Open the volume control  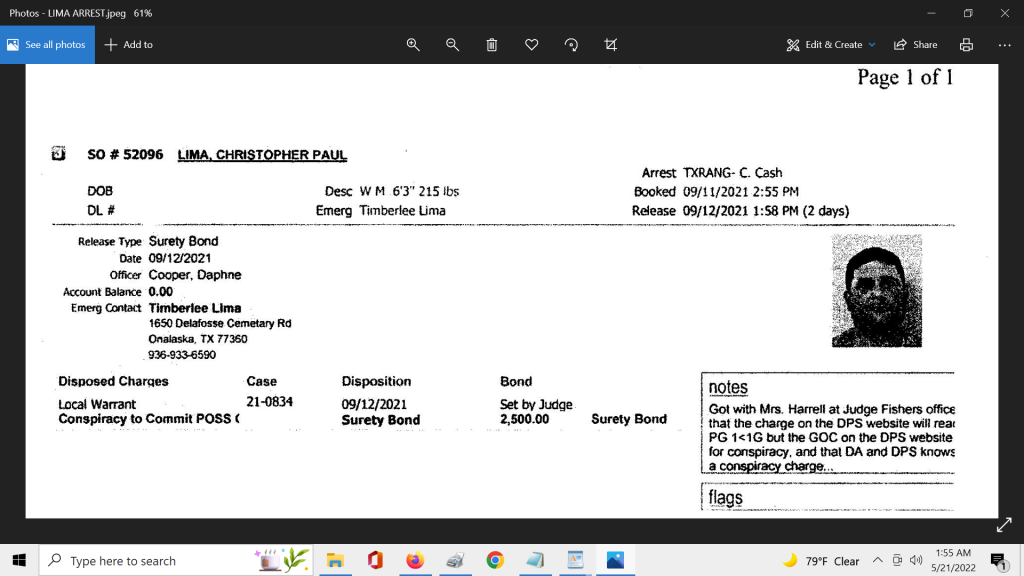coord(916,560)
